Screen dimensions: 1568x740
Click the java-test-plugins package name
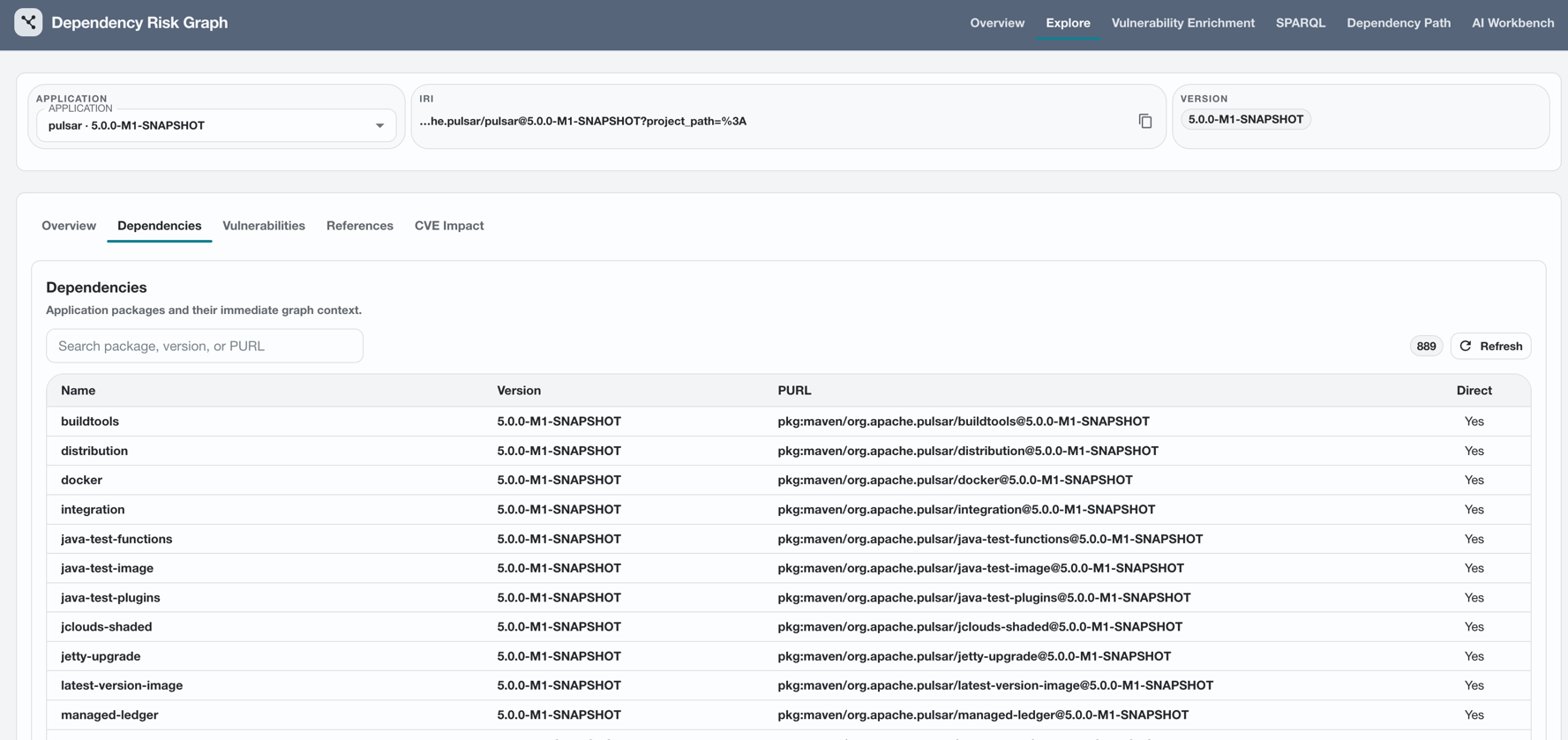(x=110, y=598)
